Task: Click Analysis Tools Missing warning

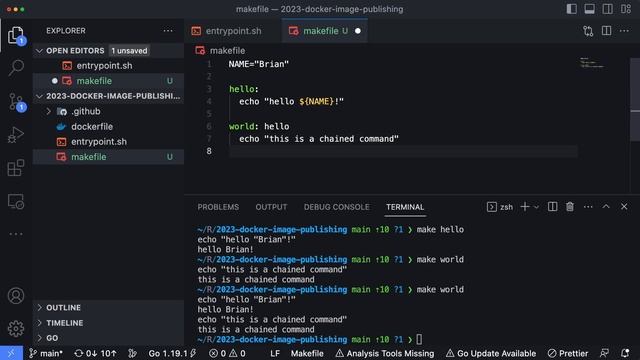Action: pyautogui.click(x=384, y=353)
